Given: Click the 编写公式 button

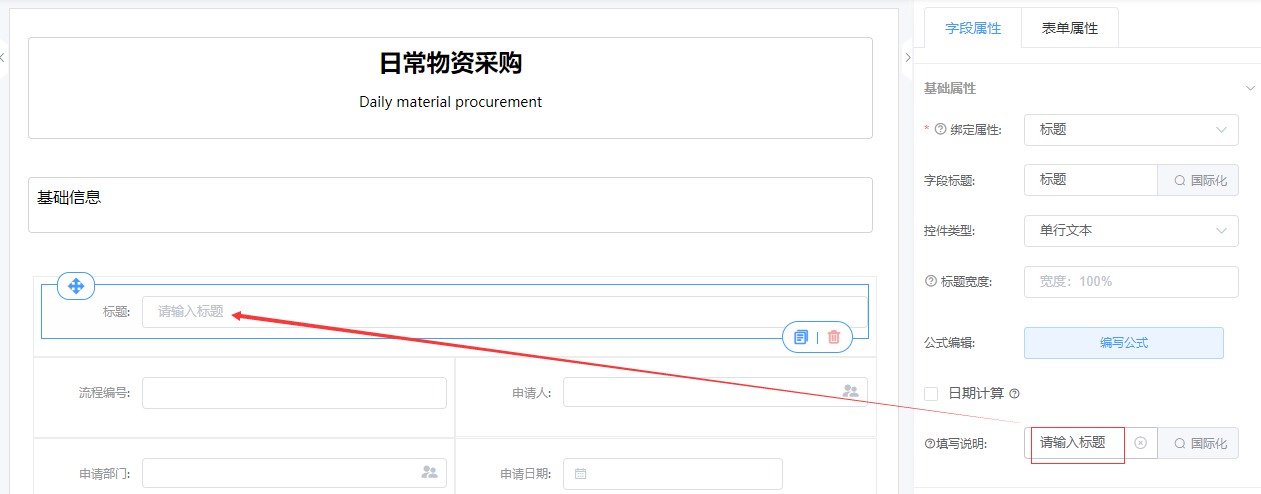Looking at the screenshot, I should click(1123, 343).
